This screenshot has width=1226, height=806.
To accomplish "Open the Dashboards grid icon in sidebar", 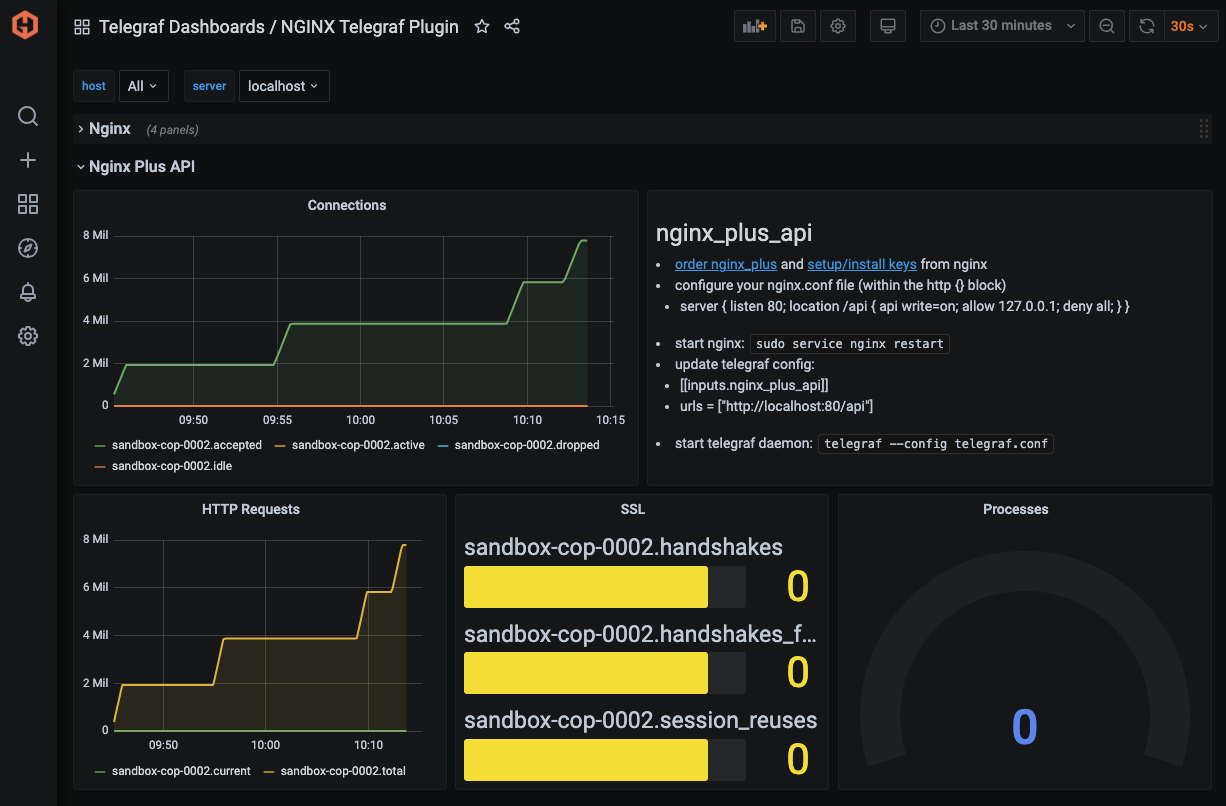I will (28, 204).
